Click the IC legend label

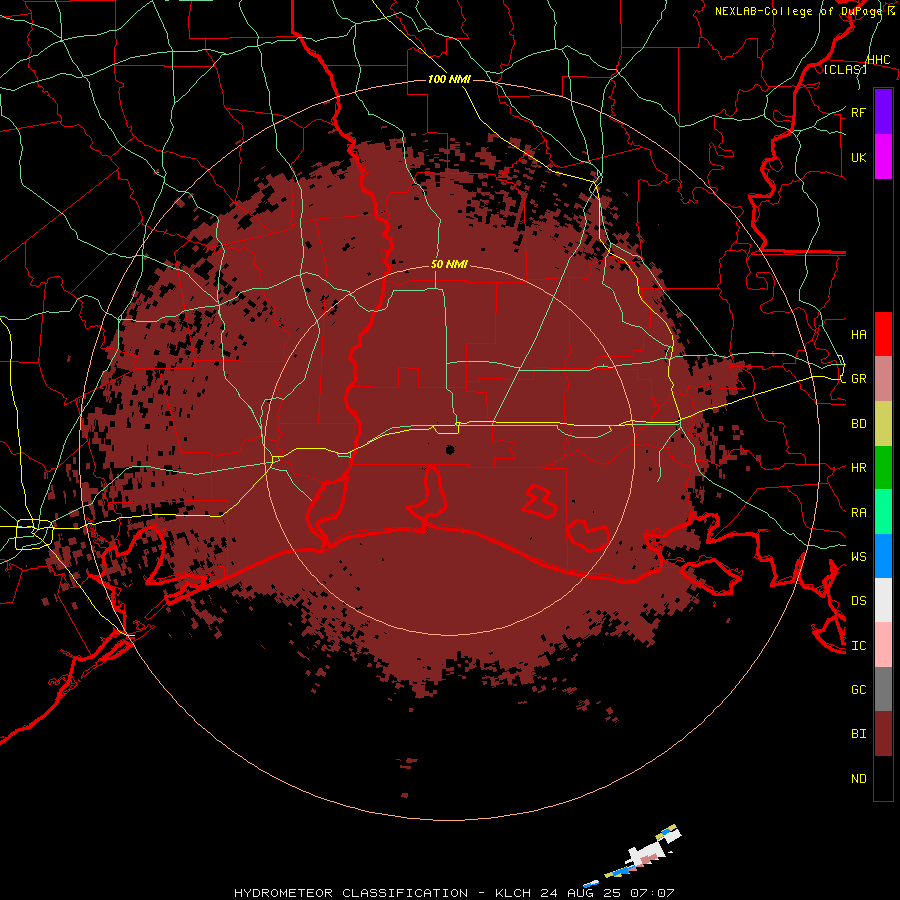click(x=858, y=646)
